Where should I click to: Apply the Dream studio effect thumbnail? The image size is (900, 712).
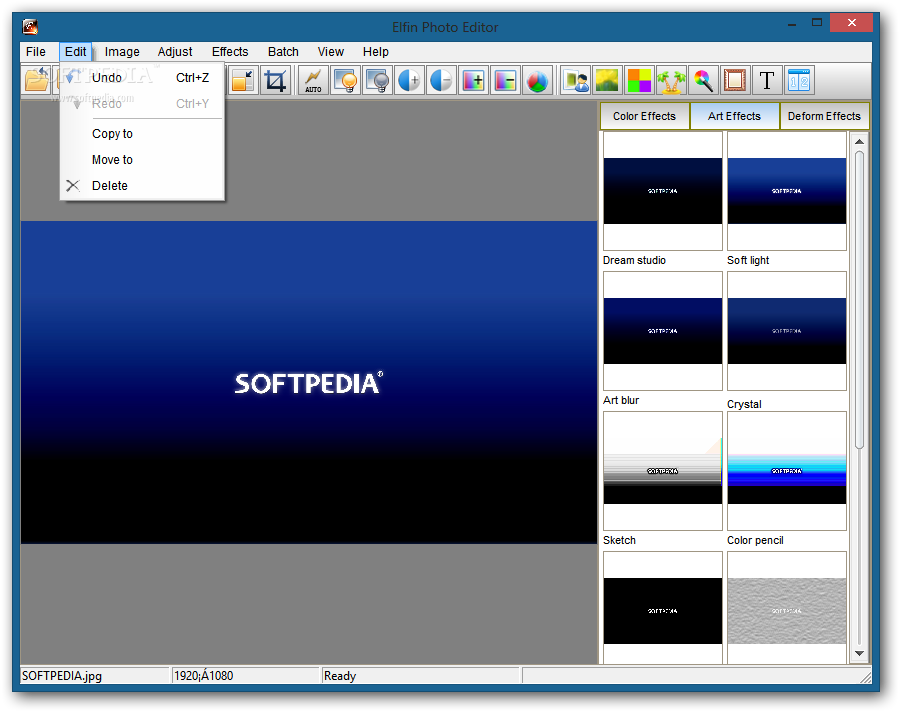(x=663, y=191)
